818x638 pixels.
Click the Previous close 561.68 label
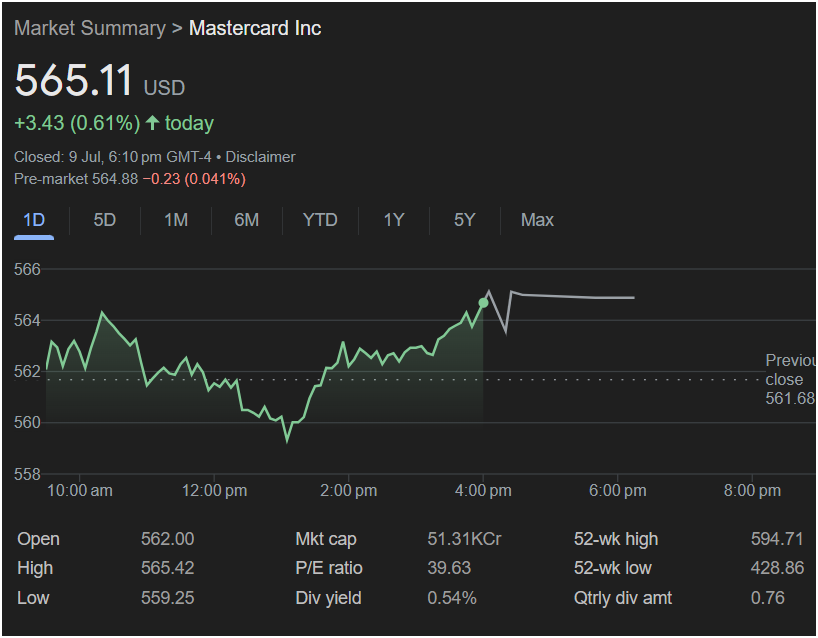click(790, 379)
